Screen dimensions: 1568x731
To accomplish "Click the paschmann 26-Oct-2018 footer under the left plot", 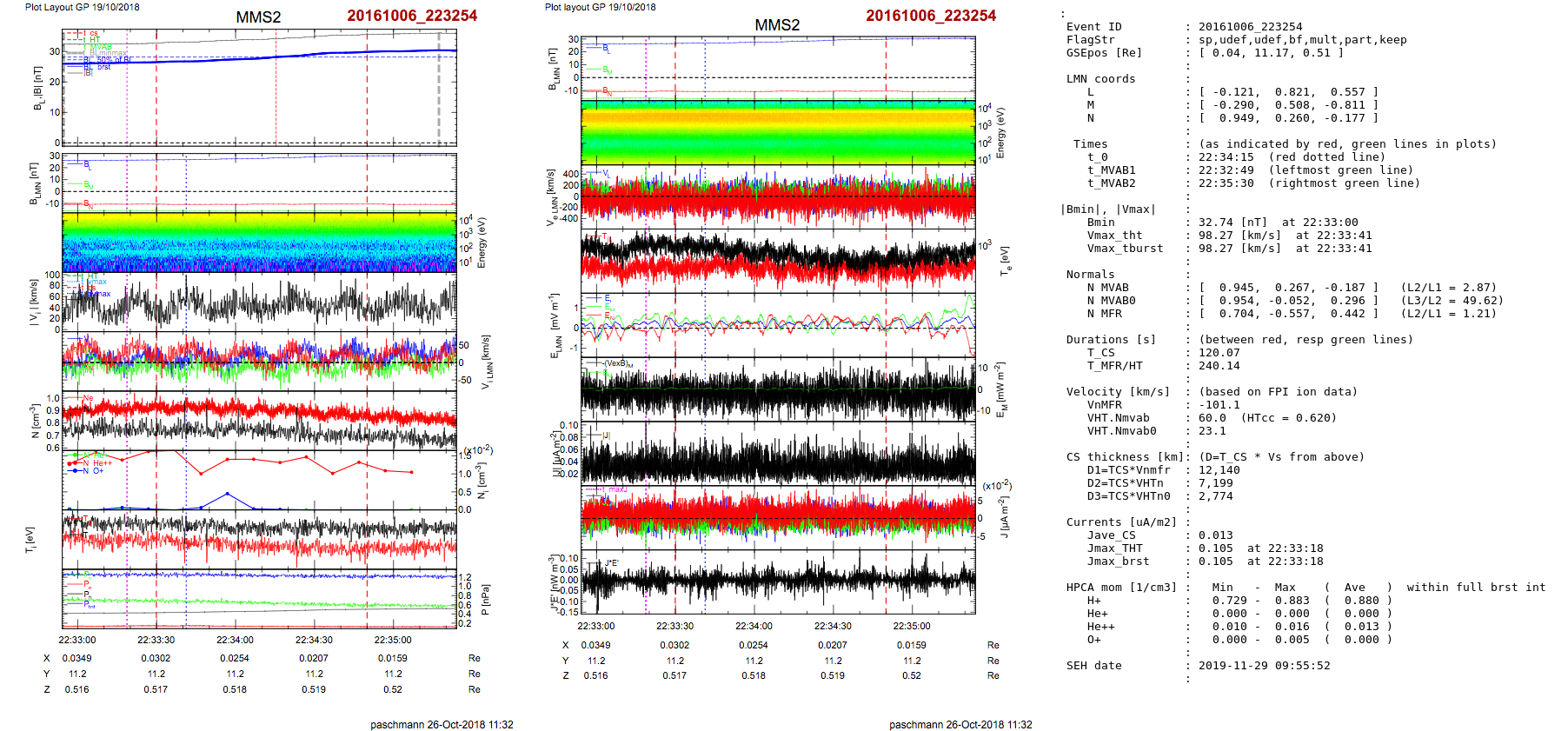I will coord(442,724).
